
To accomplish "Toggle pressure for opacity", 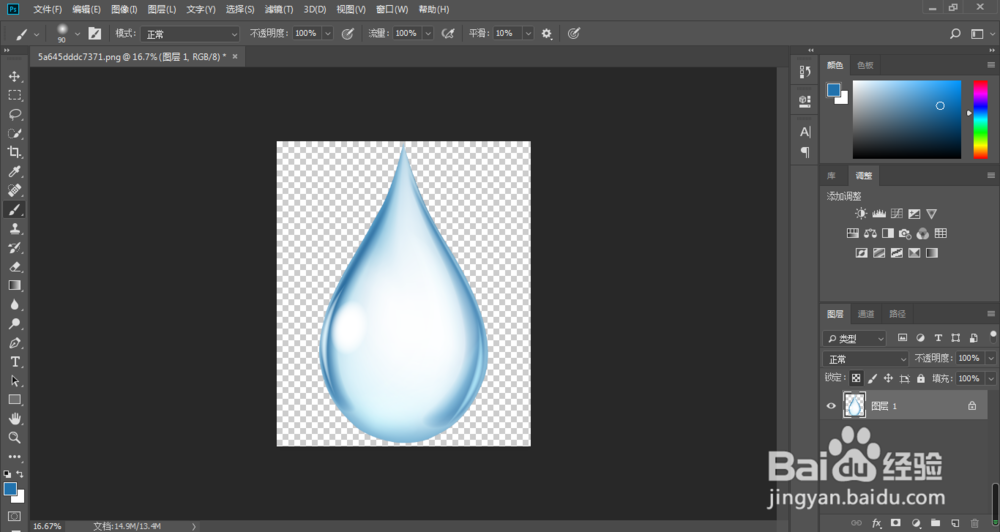I will pos(348,34).
